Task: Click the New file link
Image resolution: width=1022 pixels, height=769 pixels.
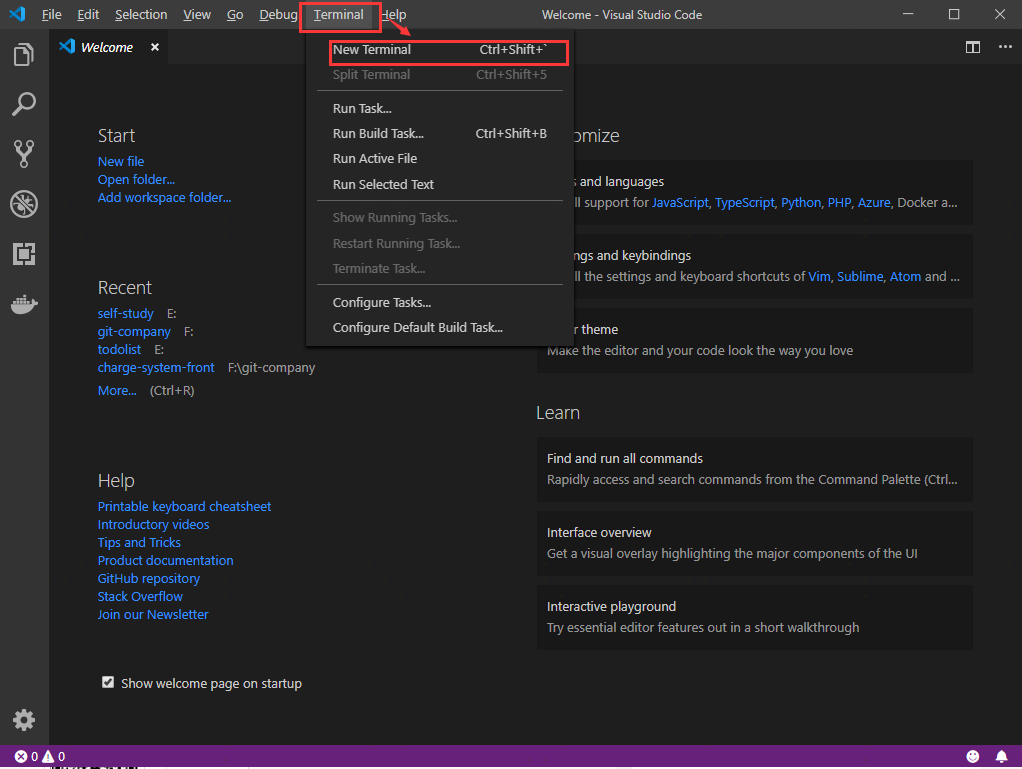Action: pyautogui.click(x=121, y=162)
